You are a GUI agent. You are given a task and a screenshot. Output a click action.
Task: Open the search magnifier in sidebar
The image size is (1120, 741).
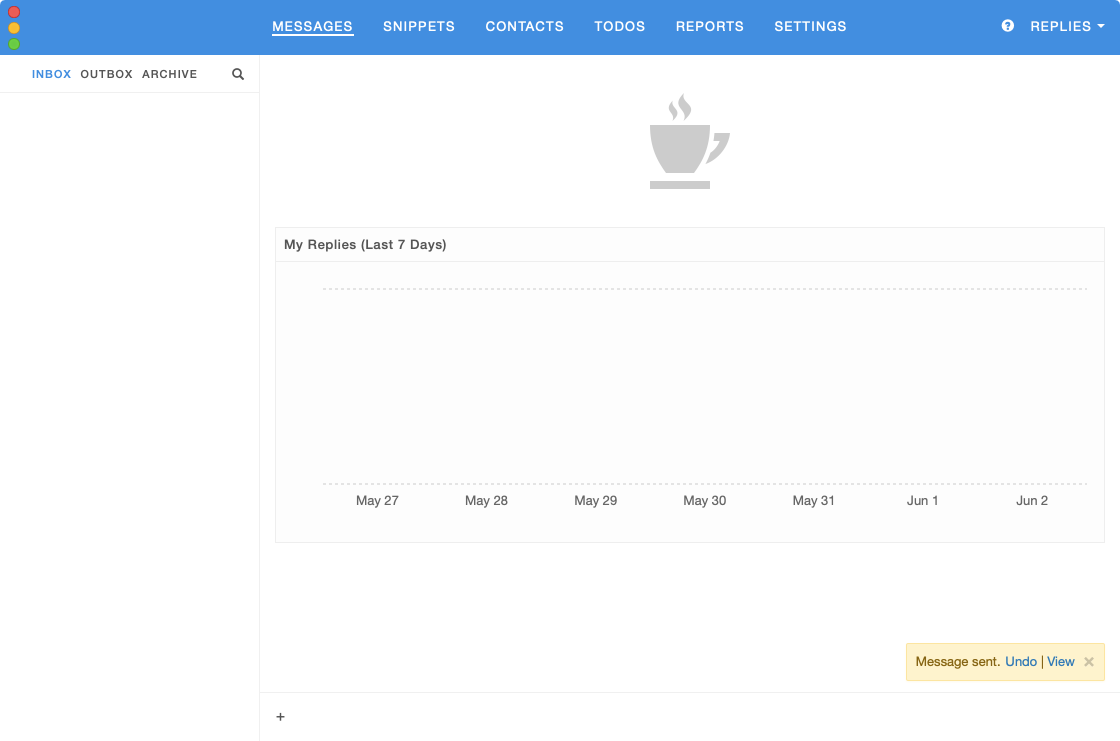click(238, 74)
